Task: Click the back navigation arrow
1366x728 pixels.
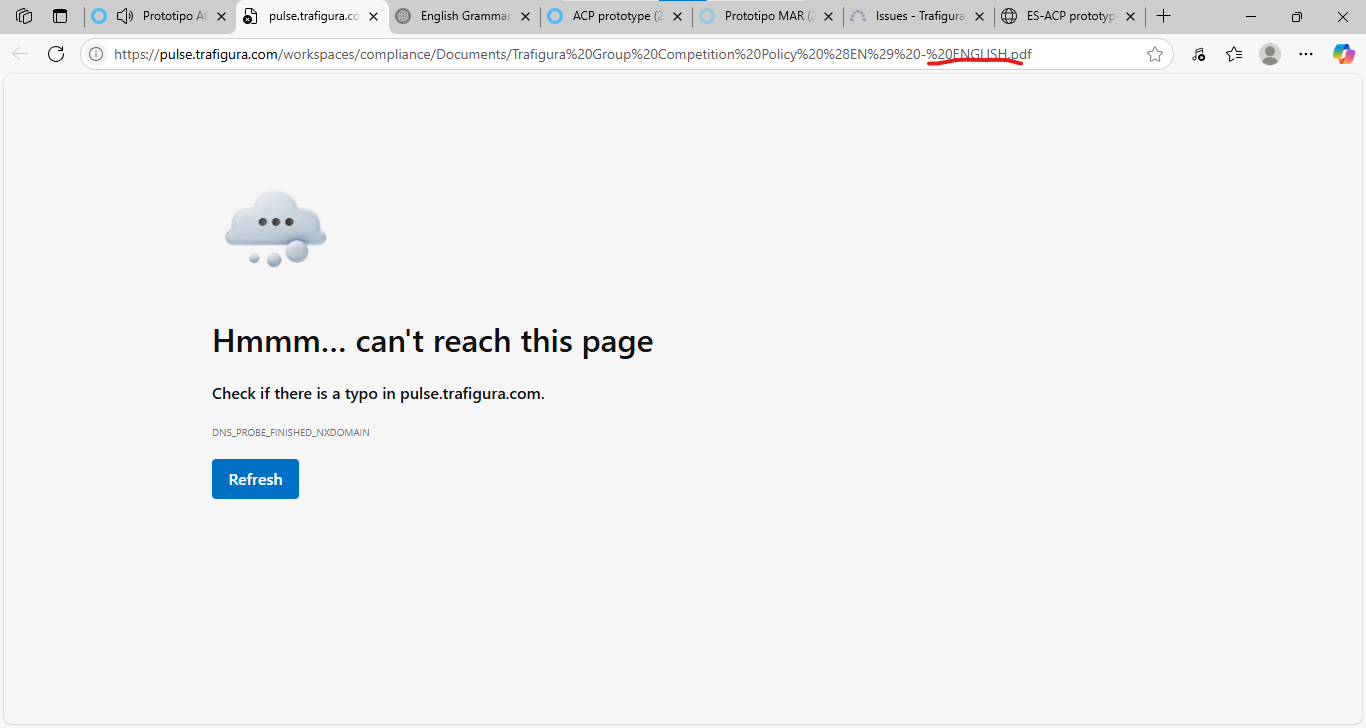Action: pos(20,54)
